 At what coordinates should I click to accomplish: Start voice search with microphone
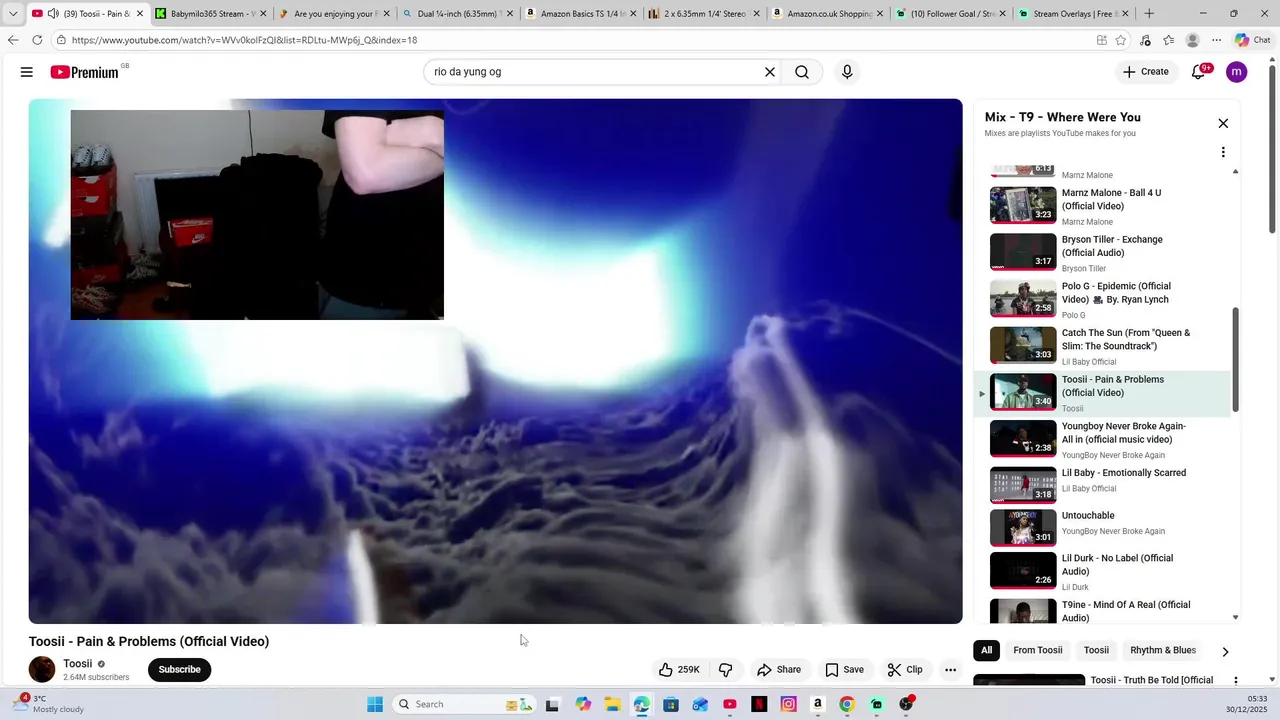click(x=847, y=72)
